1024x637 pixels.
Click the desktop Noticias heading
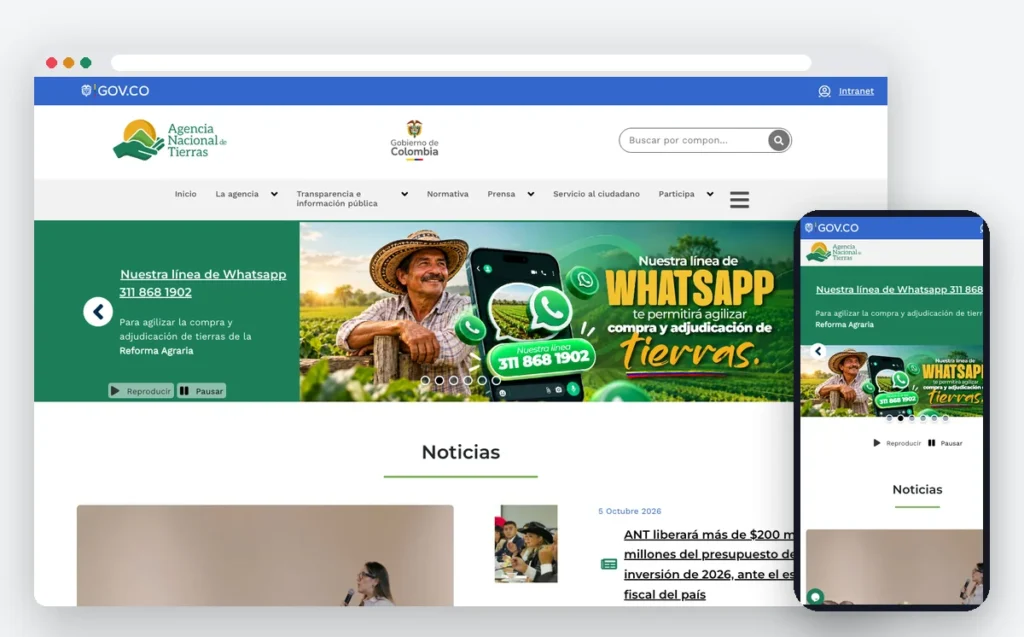point(460,452)
